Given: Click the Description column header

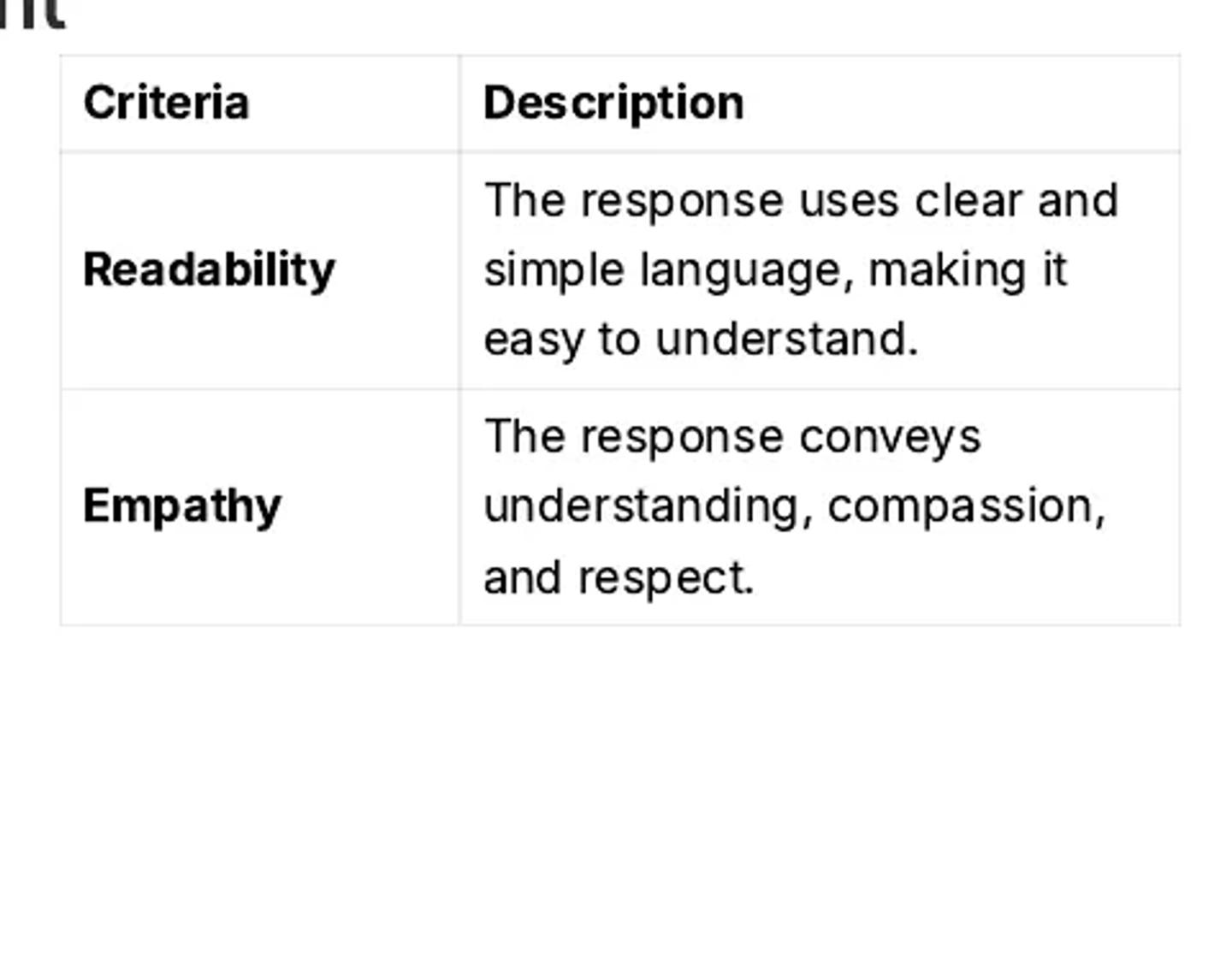Looking at the screenshot, I should coord(613,103).
